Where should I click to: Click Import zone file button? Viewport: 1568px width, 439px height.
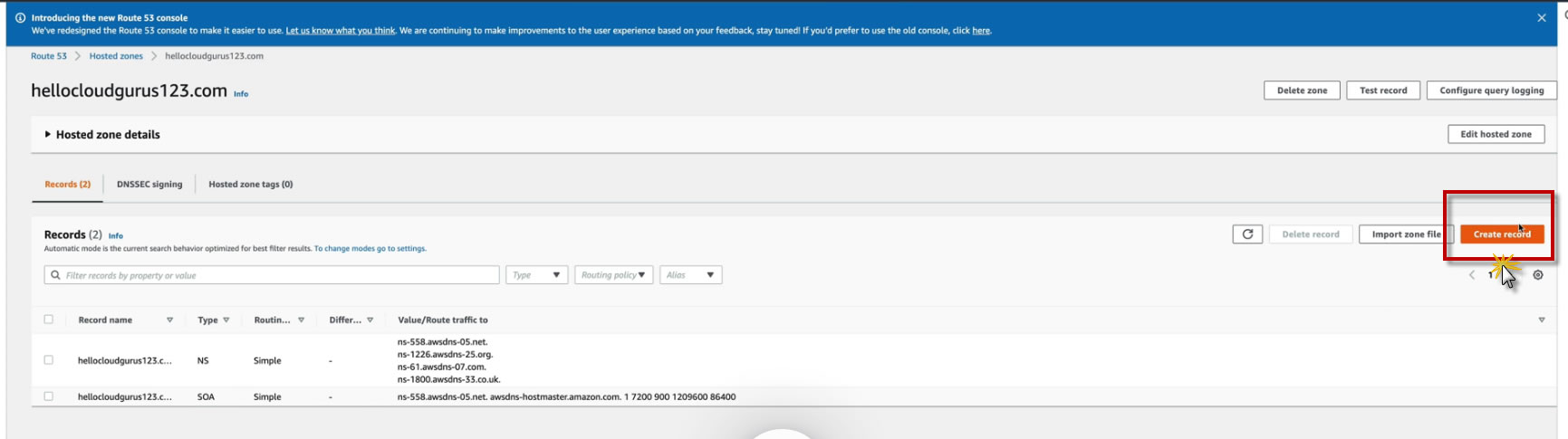[1406, 234]
